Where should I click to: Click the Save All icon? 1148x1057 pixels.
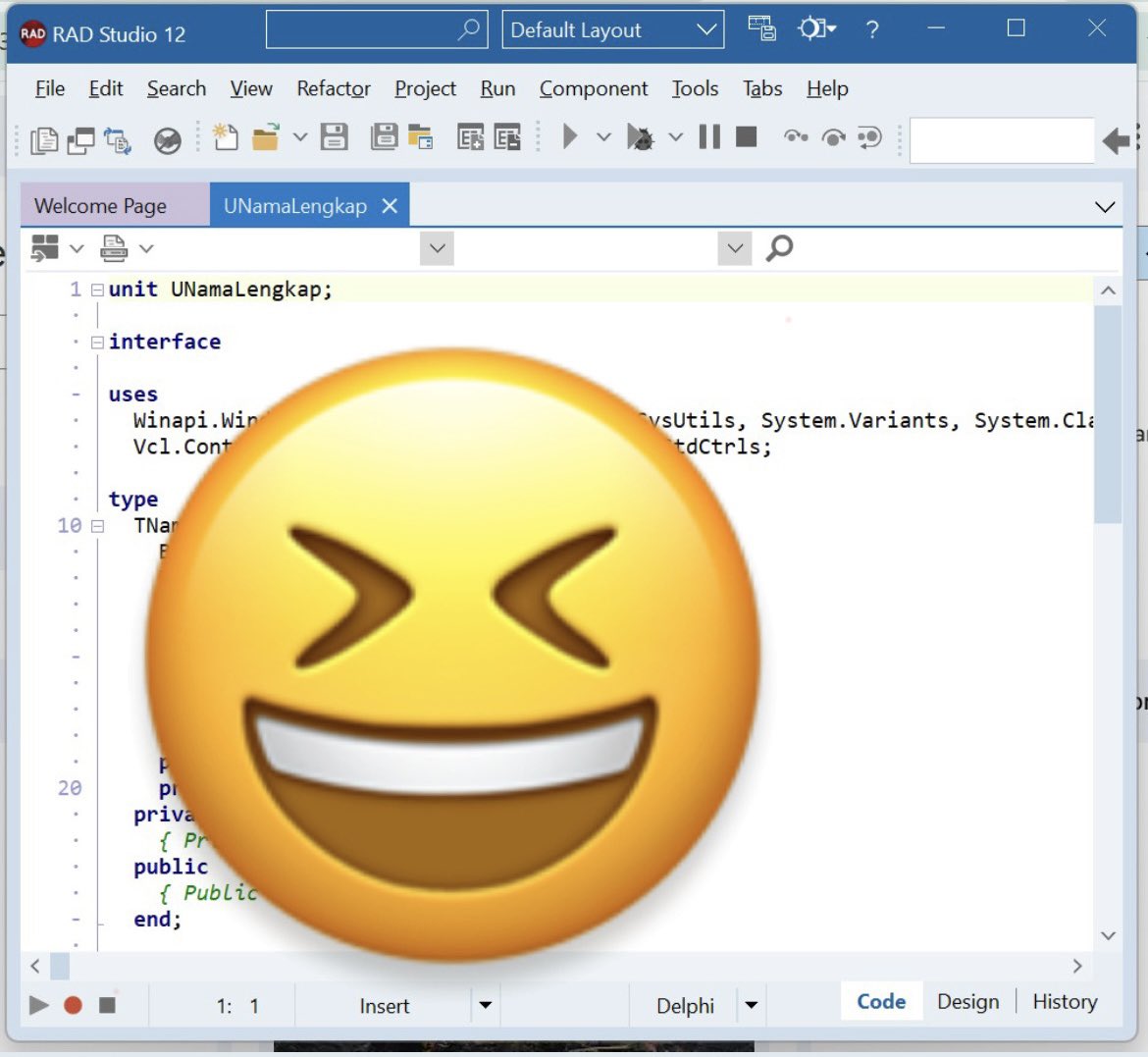(384, 137)
